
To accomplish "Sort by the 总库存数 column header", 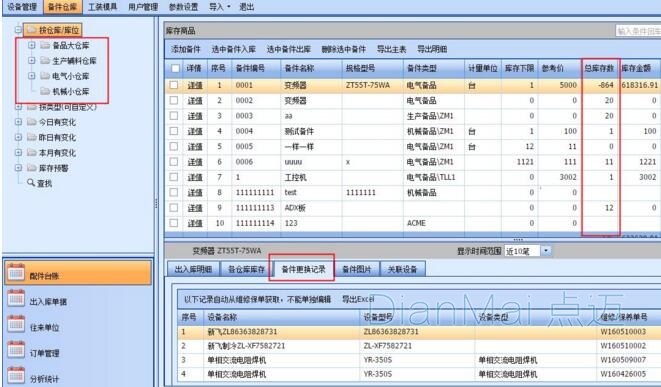I will coord(599,68).
